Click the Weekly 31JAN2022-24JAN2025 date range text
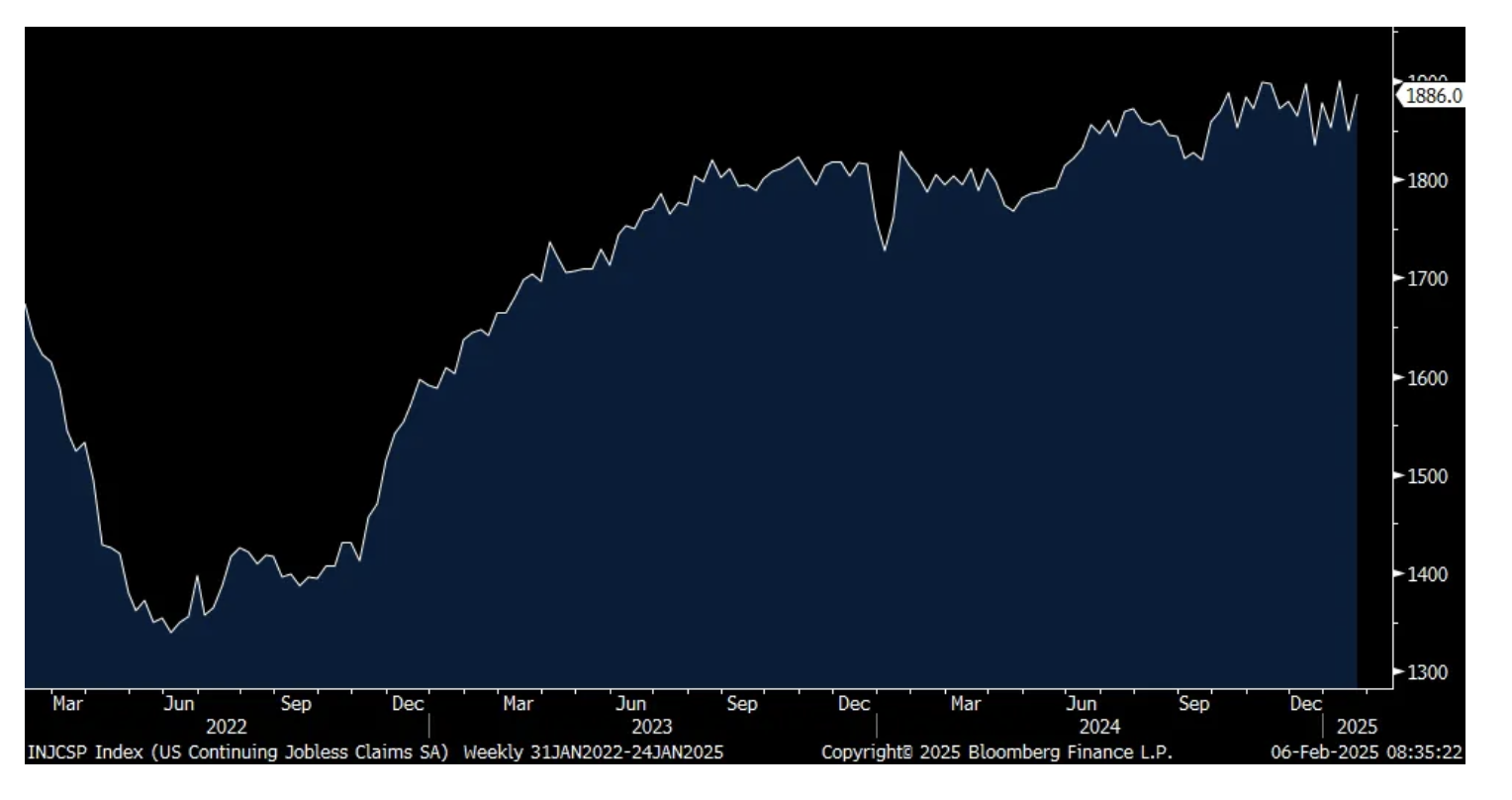The image size is (1512, 800). [x=593, y=752]
